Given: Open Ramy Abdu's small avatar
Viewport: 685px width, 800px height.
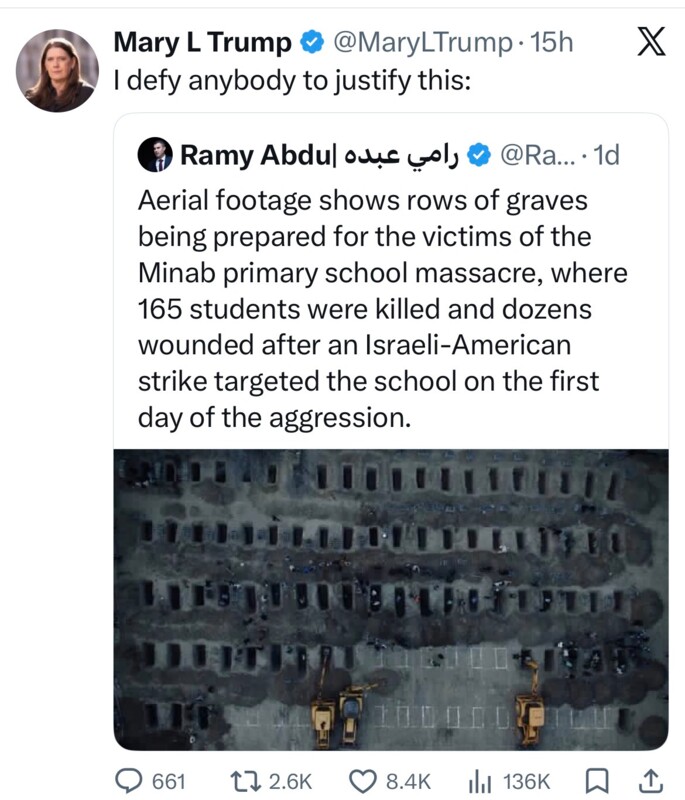Looking at the screenshot, I should coord(157,156).
